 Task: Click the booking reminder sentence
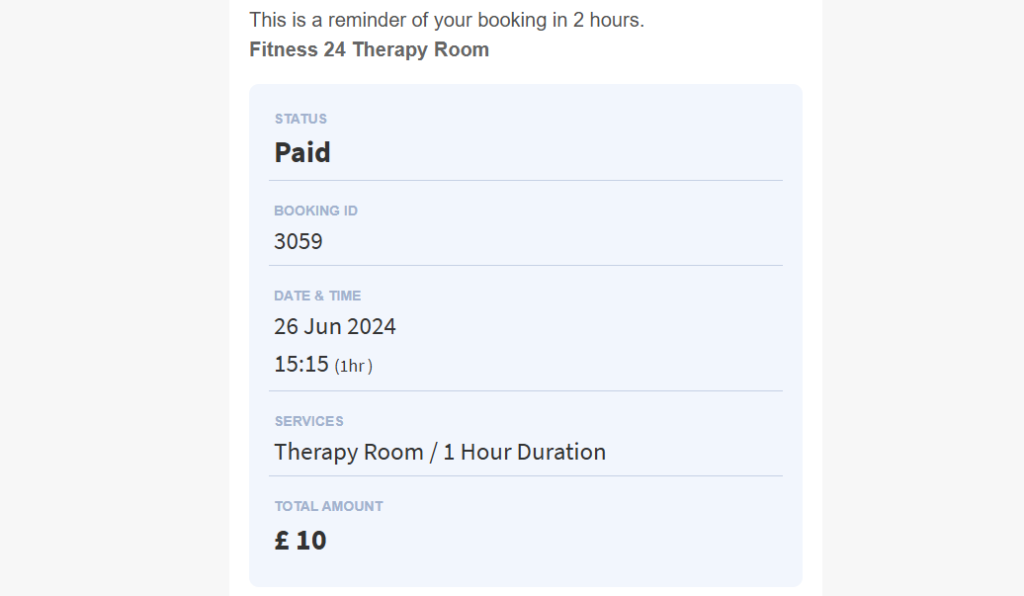tap(446, 20)
